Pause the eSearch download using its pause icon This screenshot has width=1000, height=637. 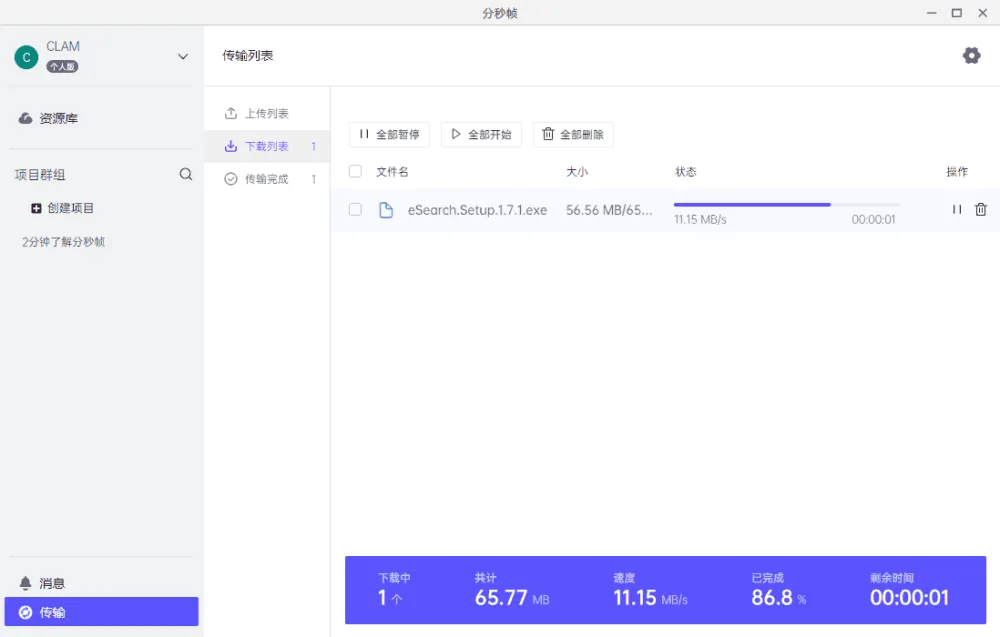[x=957, y=210]
